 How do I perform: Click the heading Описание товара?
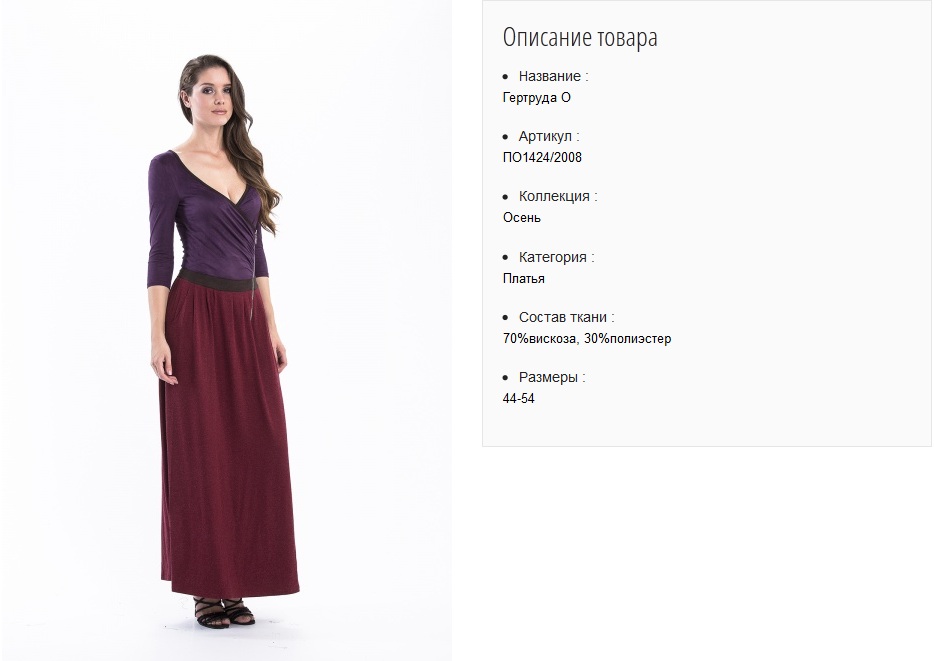(580, 38)
